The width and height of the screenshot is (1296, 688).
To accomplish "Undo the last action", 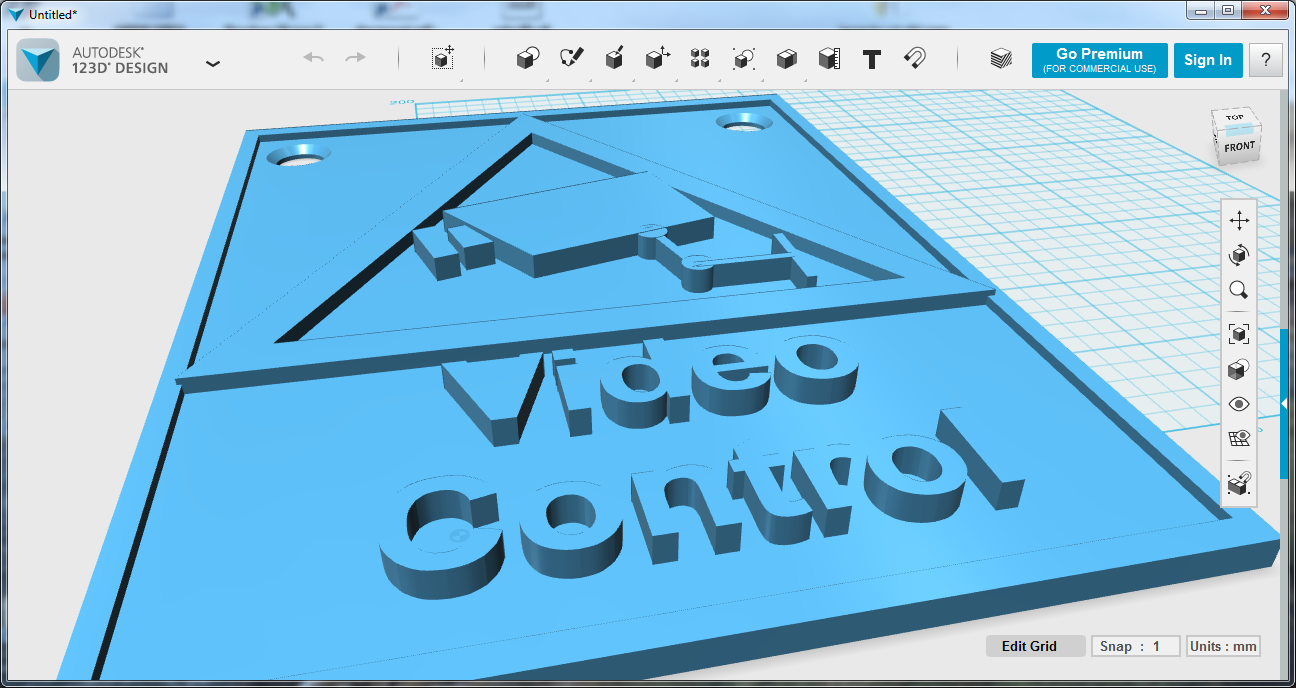I will [314, 58].
